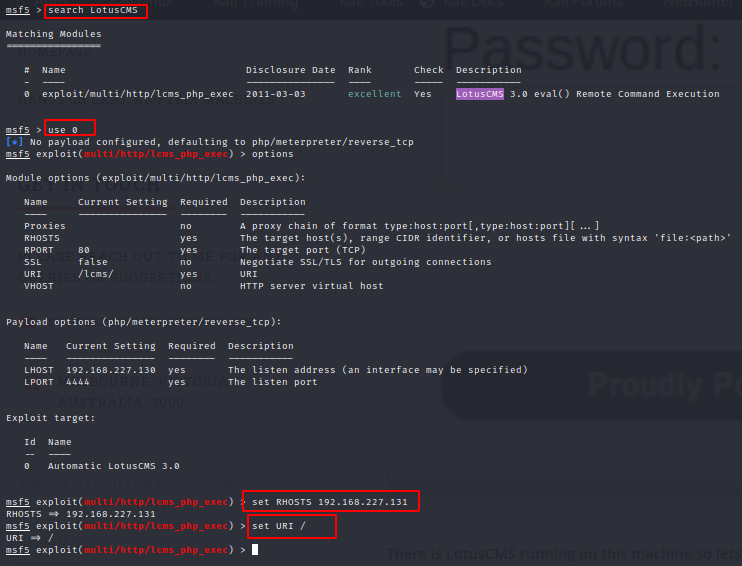742x566 pixels.
Task: Click the 'Module options (exploit/multi/http/lcms_php_exec):' heading
Action: point(155,178)
